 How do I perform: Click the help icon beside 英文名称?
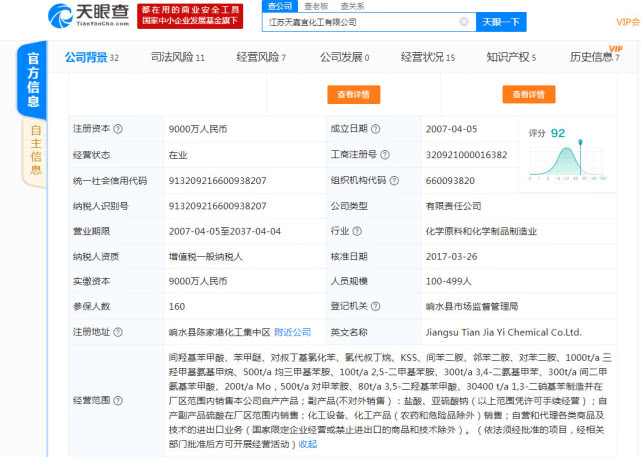click(x=374, y=332)
